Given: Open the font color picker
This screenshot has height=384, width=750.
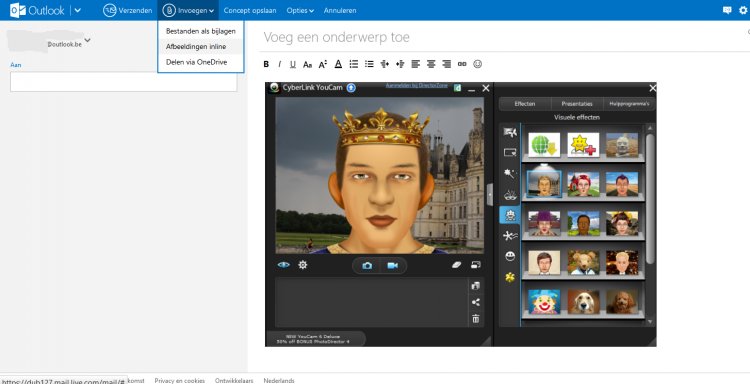Looking at the screenshot, I should [338, 64].
